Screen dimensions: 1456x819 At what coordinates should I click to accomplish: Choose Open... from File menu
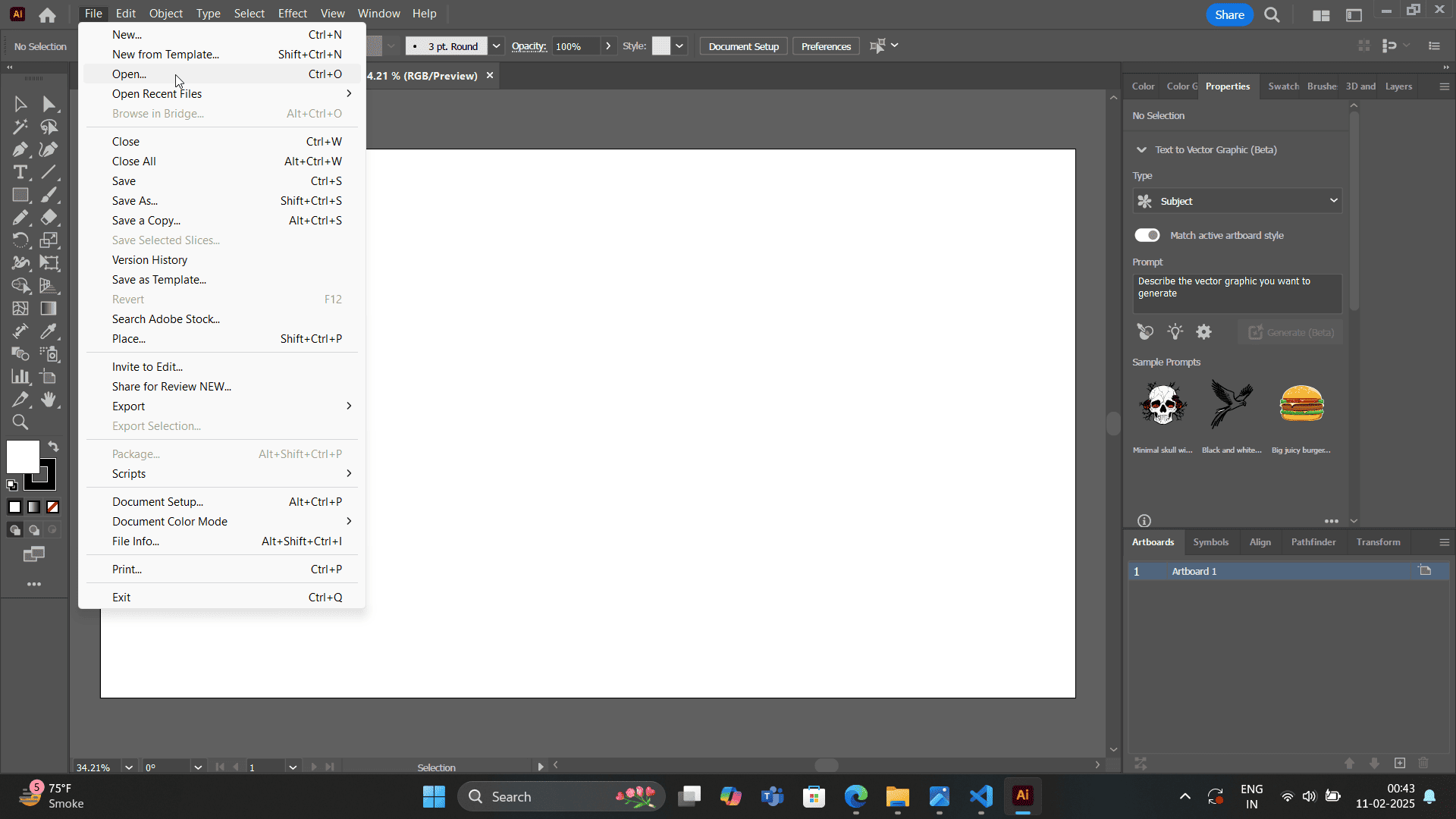coord(221,74)
